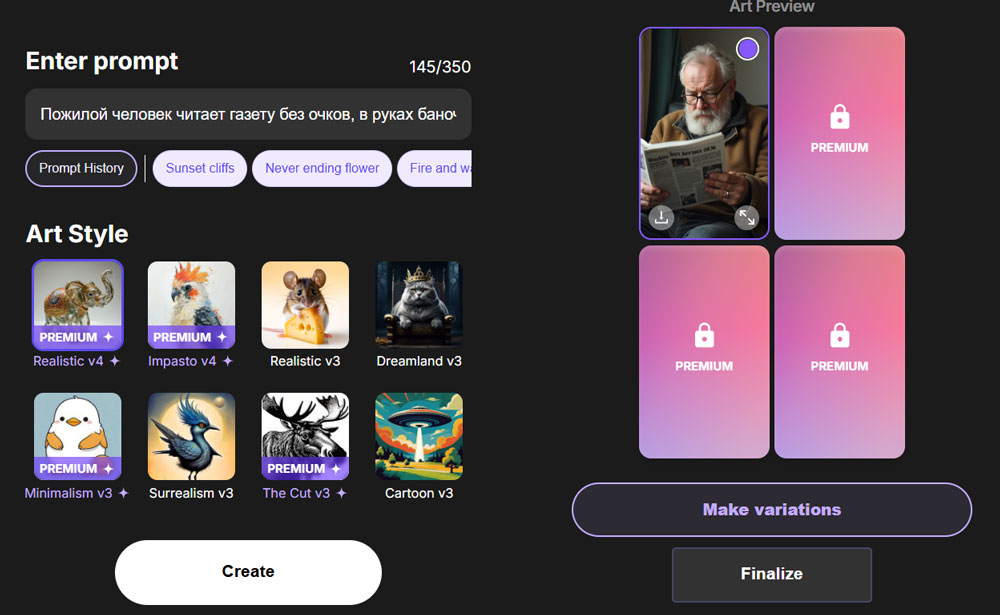The width and height of the screenshot is (1000, 615).
Task: Toggle the purple selection circle on preview
Action: click(x=747, y=48)
